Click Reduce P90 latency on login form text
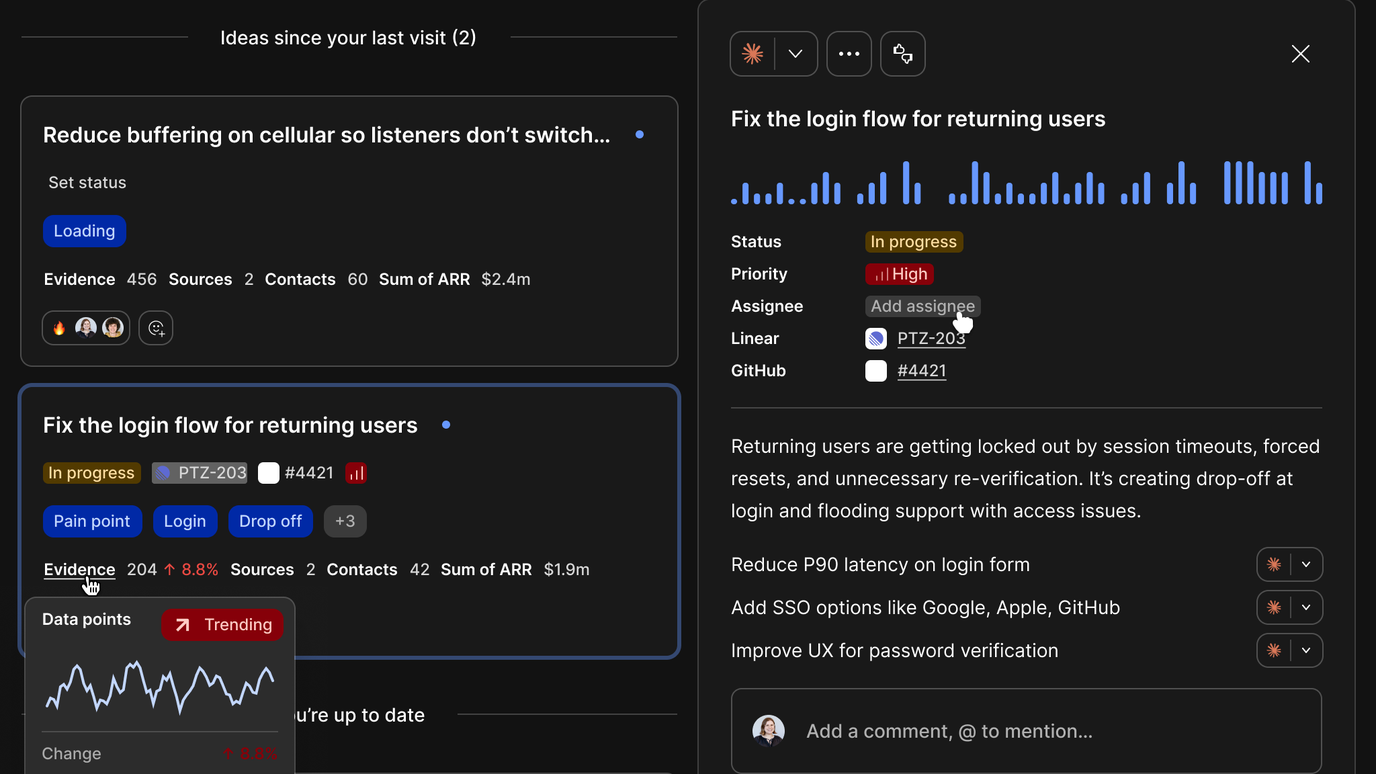This screenshot has height=774, width=1376. click(880, 565)
